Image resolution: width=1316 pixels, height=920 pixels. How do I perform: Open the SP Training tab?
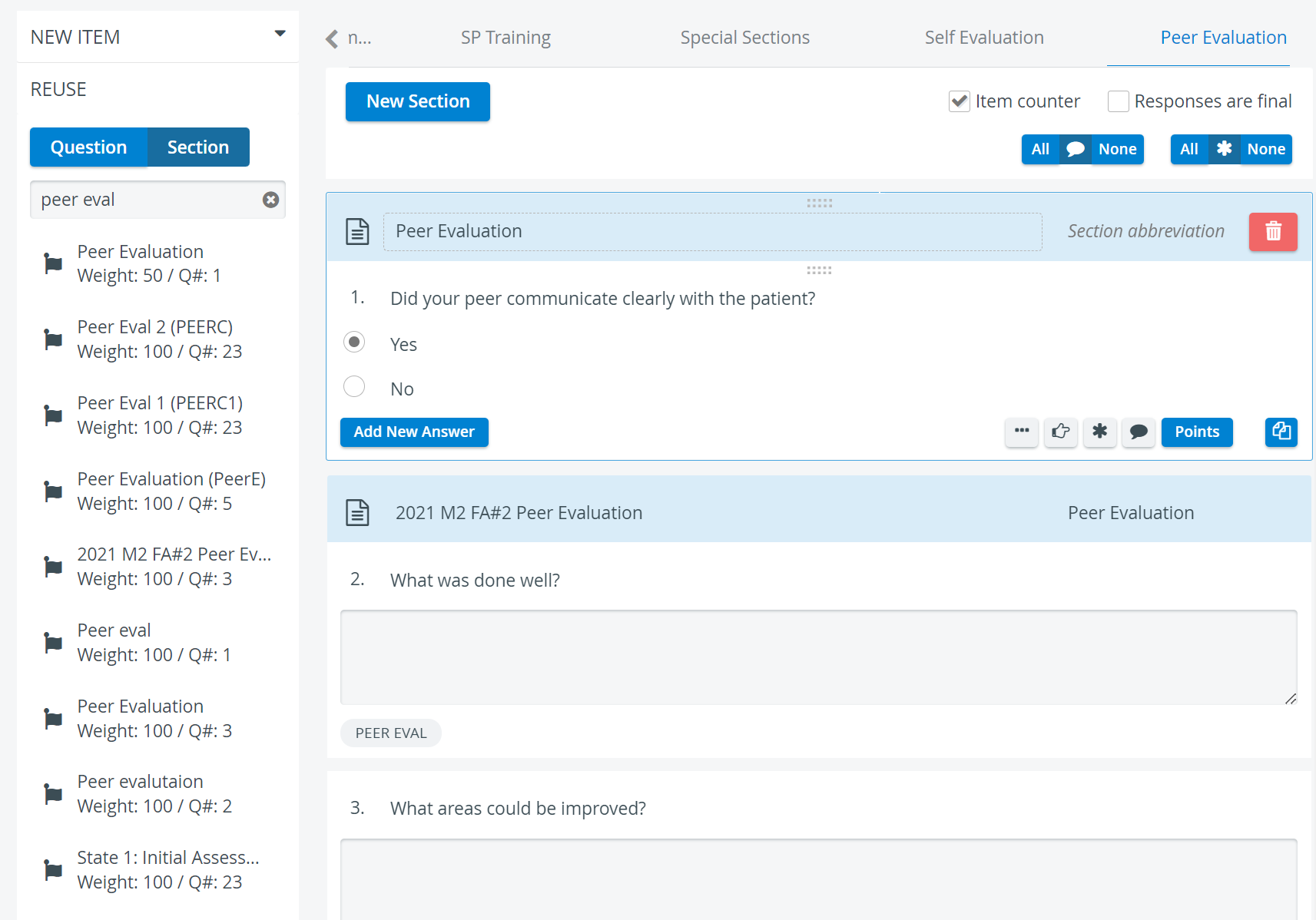(506, 38)
